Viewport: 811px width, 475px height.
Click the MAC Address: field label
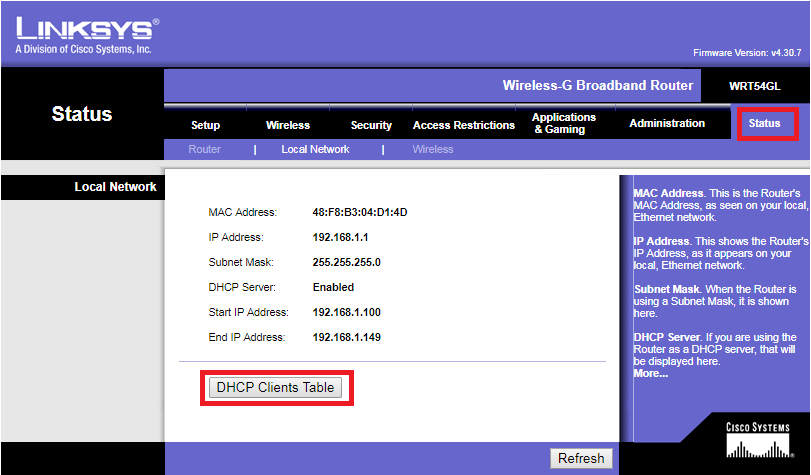coord(243,212)
